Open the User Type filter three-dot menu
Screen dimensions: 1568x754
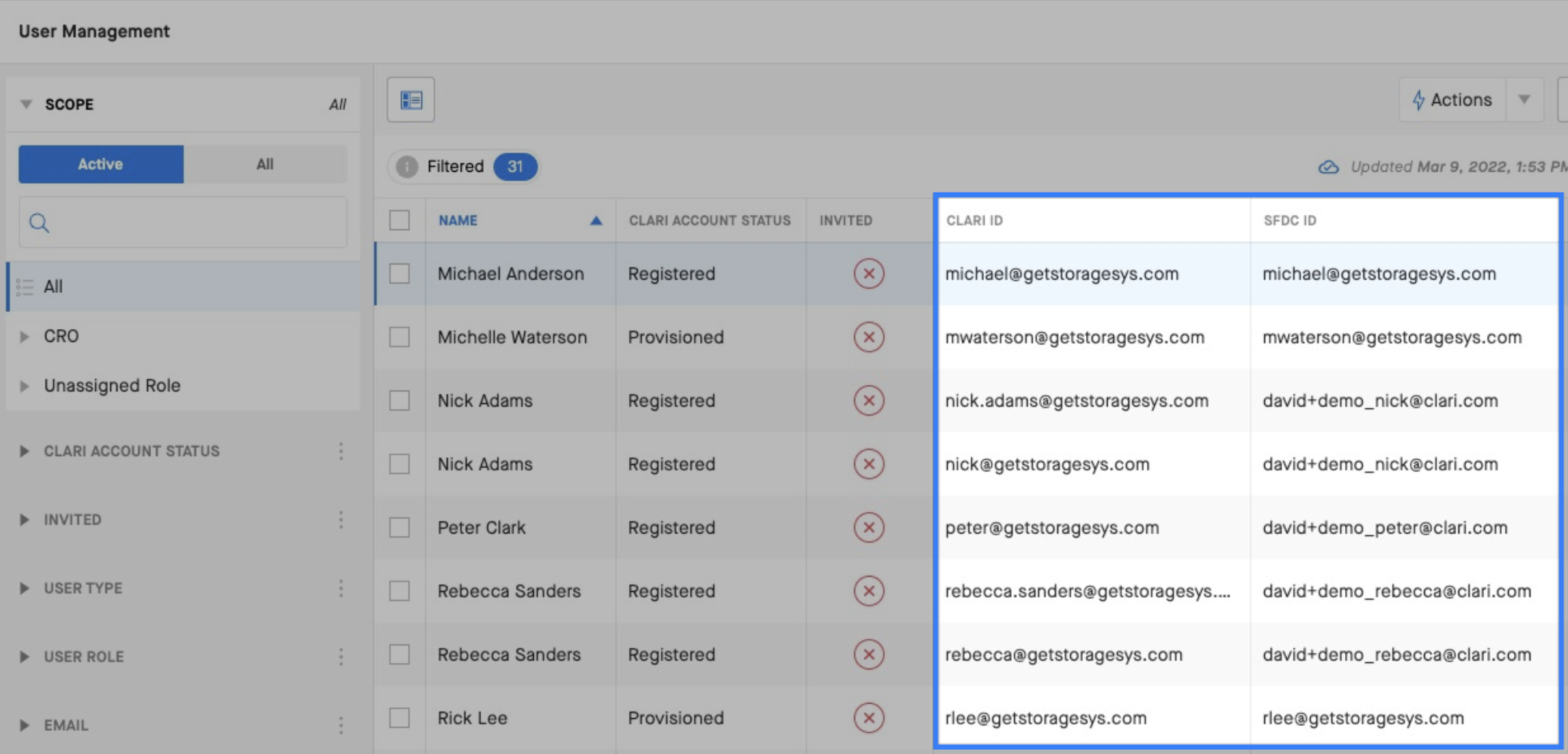tap(341, 589)
